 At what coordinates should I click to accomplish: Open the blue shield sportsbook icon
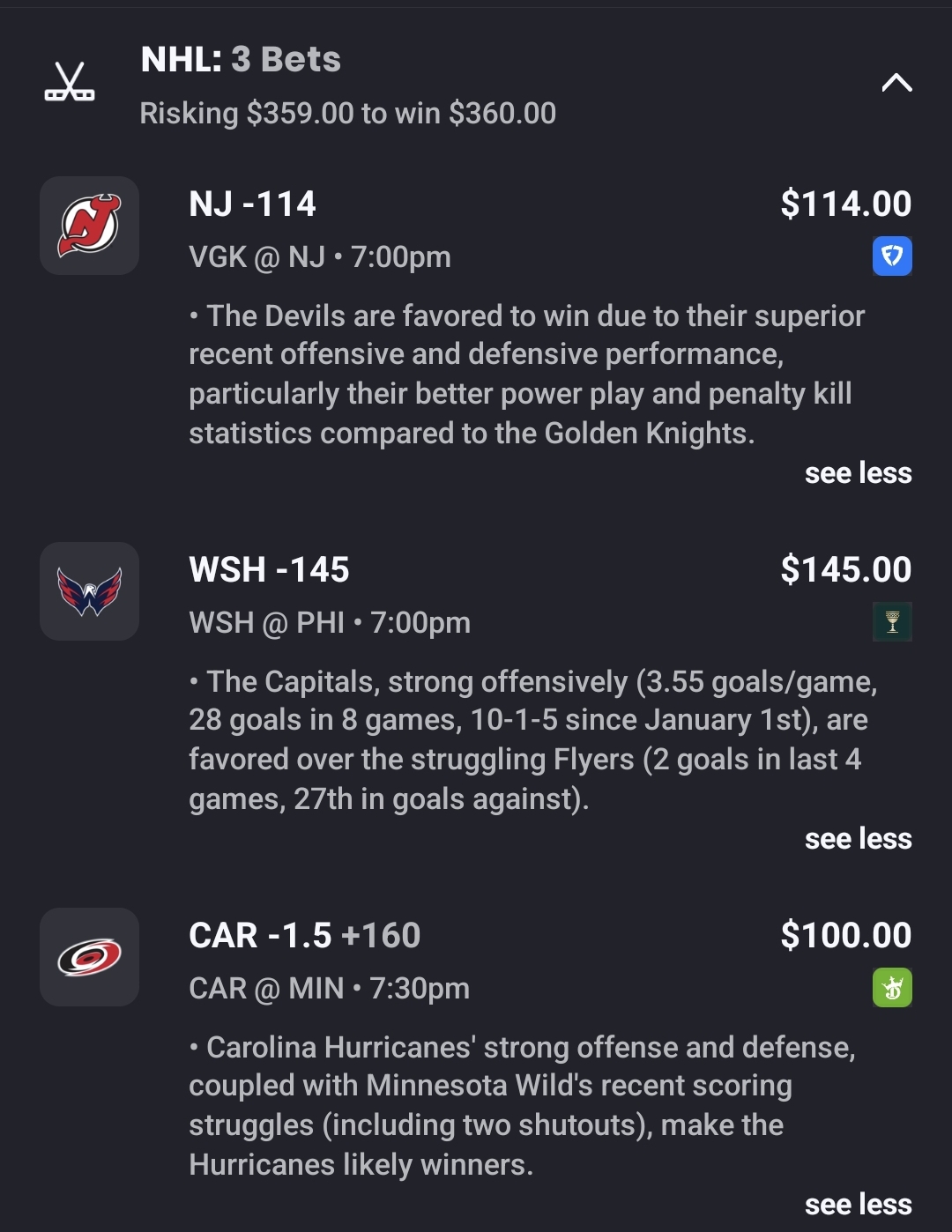(x=892, y=256)
